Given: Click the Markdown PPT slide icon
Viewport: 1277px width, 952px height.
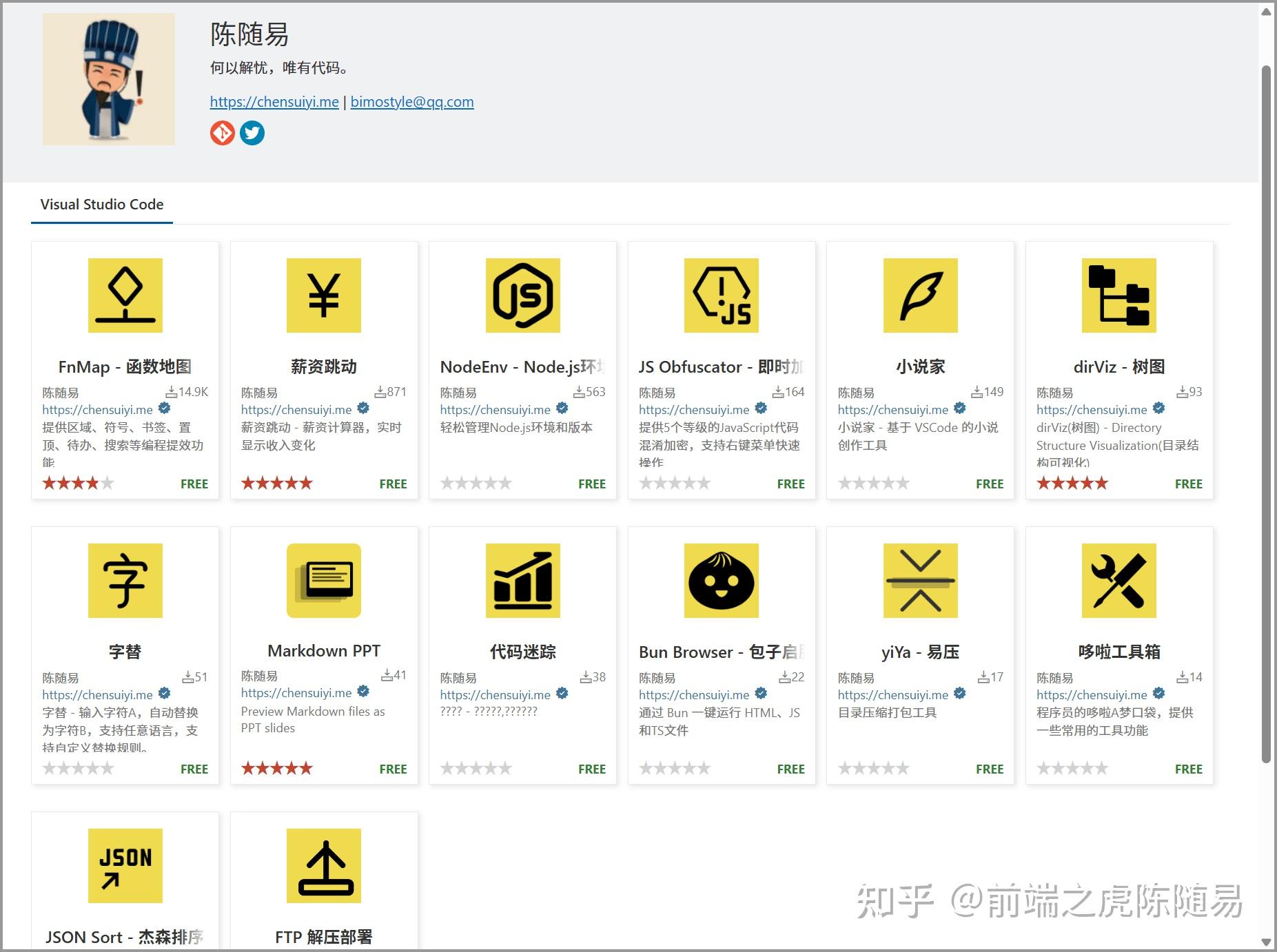Looking at the screenshot, I should coord(323,580).
